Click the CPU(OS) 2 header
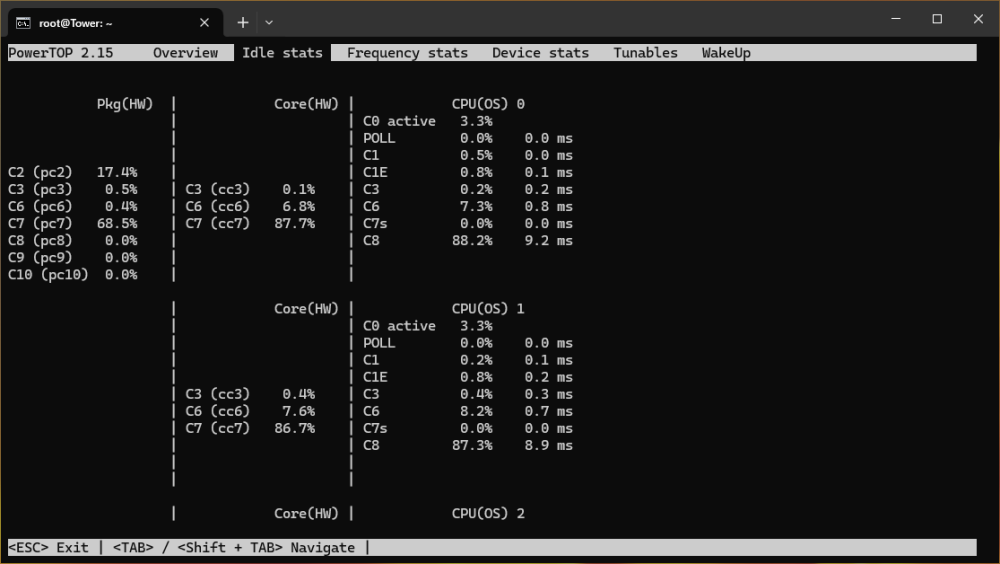This screenshot has height=564, width=1000. click(x=488, y=514)
